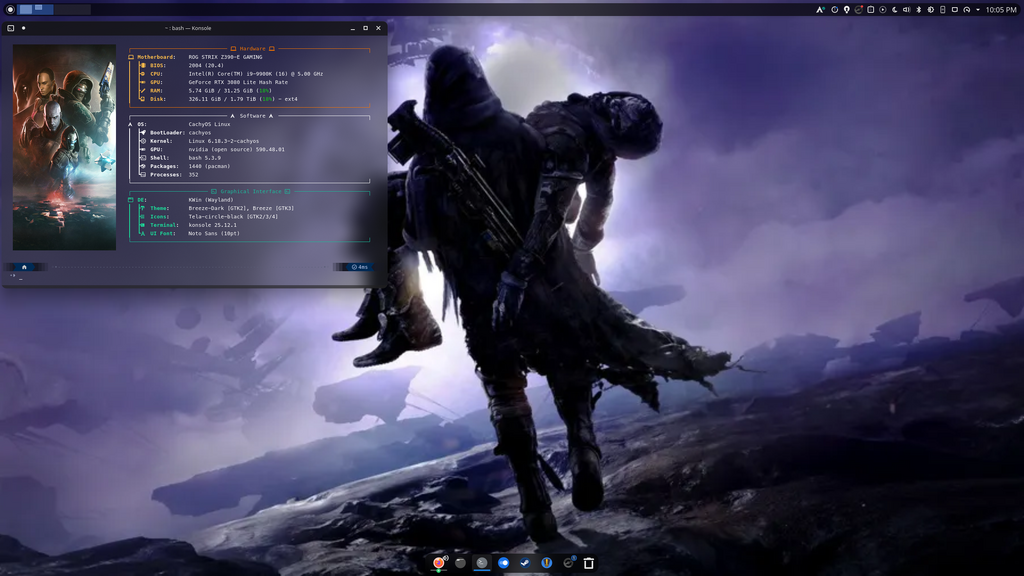Click the 'bash 5.3.9' shell value
Viewport: 1024px width, 576px height.
(x=204, y=158)
